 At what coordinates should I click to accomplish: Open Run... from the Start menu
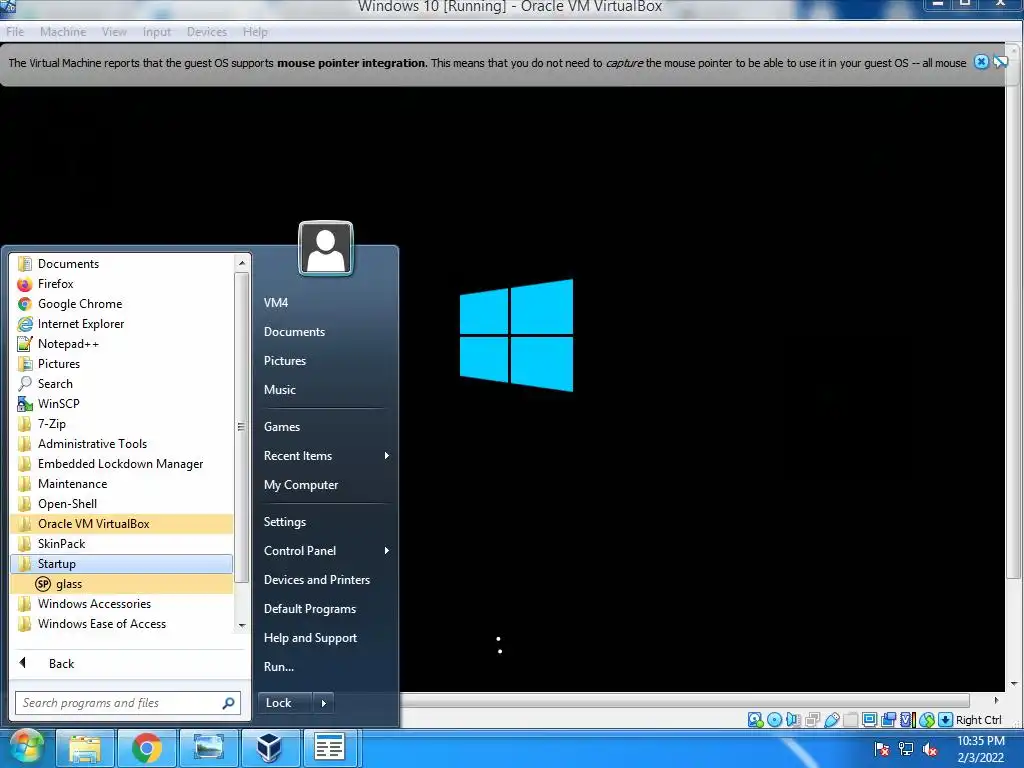point(327,667)
